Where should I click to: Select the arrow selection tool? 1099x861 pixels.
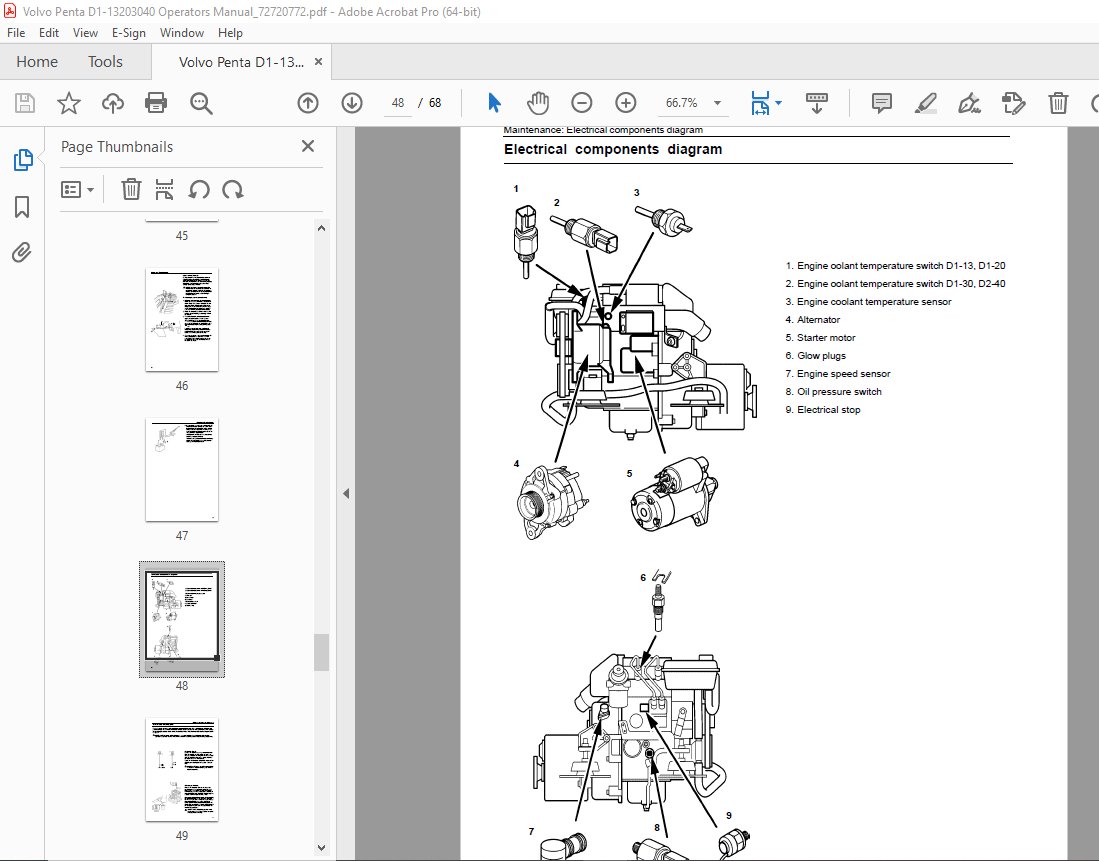494,103
